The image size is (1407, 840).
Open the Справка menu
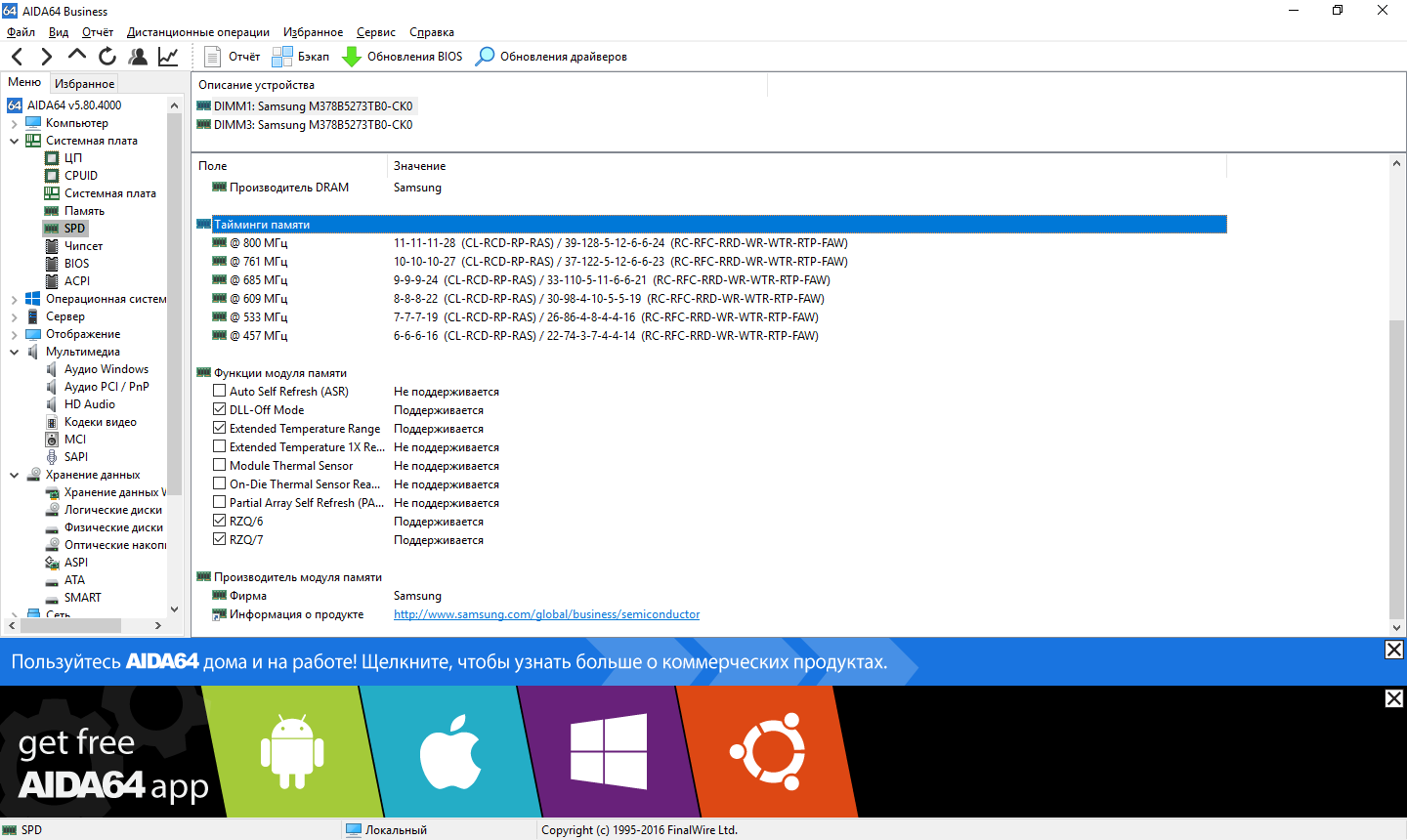[x=432, y=32]
